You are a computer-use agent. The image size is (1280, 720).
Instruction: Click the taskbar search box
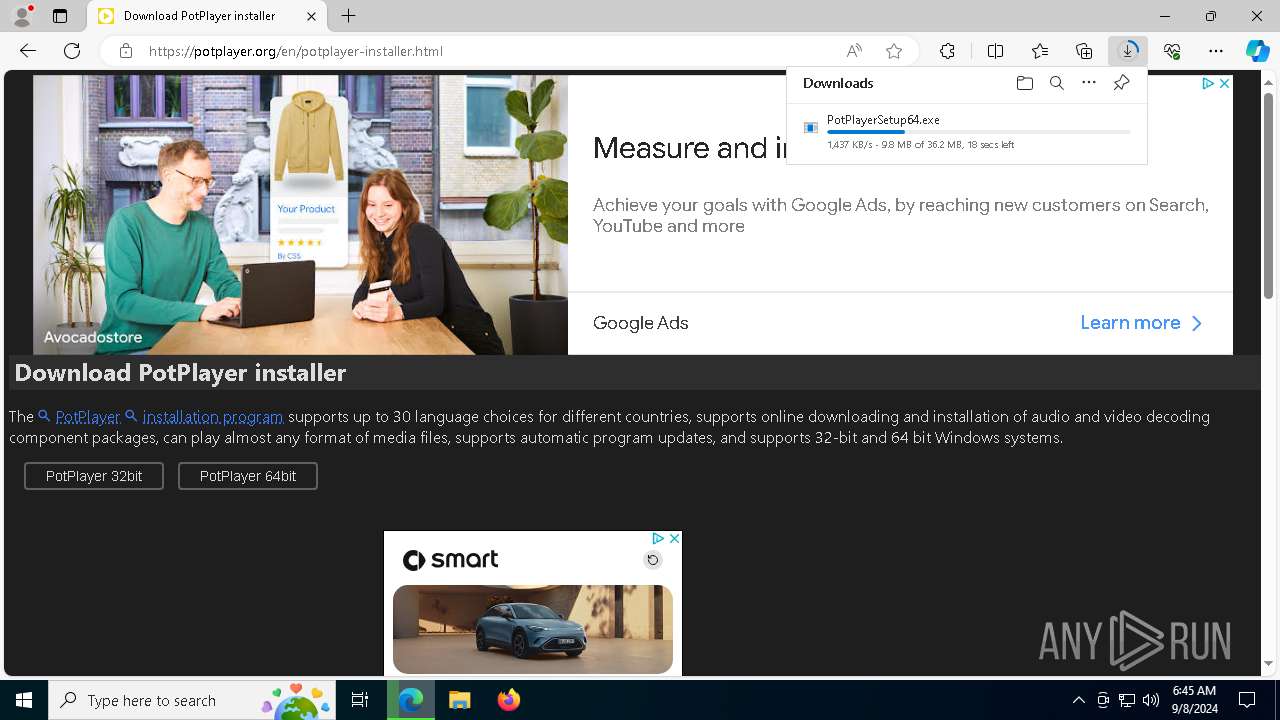pyautogui.click(x=194, y=700)
